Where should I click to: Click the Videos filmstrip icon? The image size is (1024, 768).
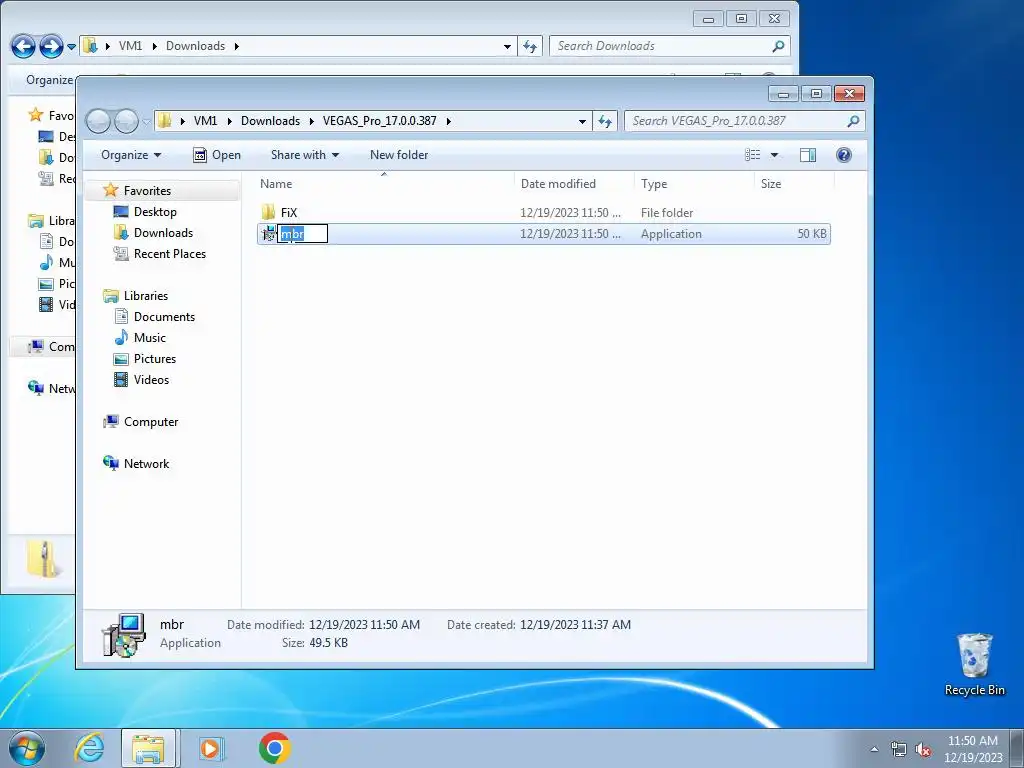(x=121, y=379)
